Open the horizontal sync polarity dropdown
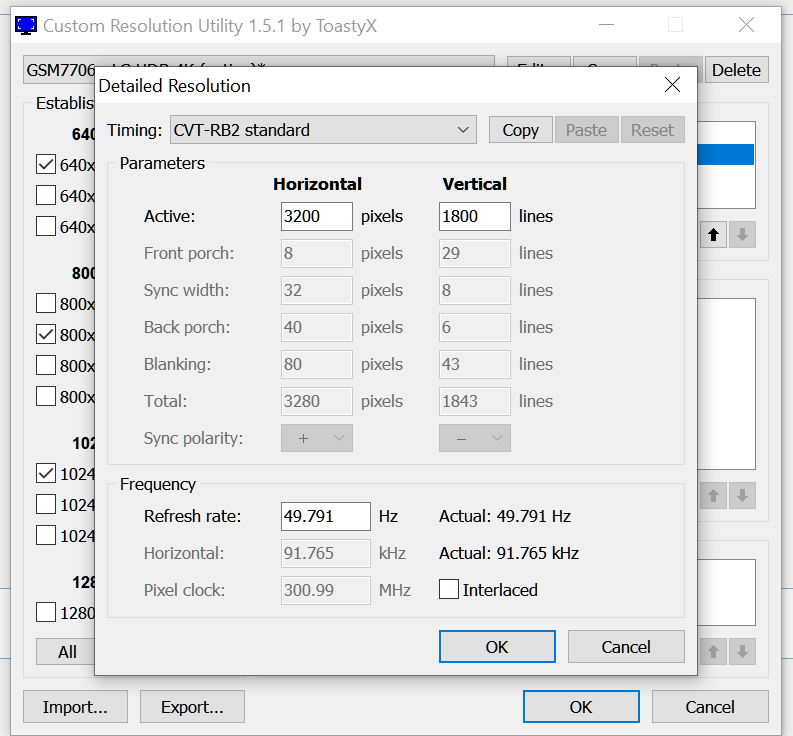The height and width of the screenshot is (736, 793). point(317,438)
